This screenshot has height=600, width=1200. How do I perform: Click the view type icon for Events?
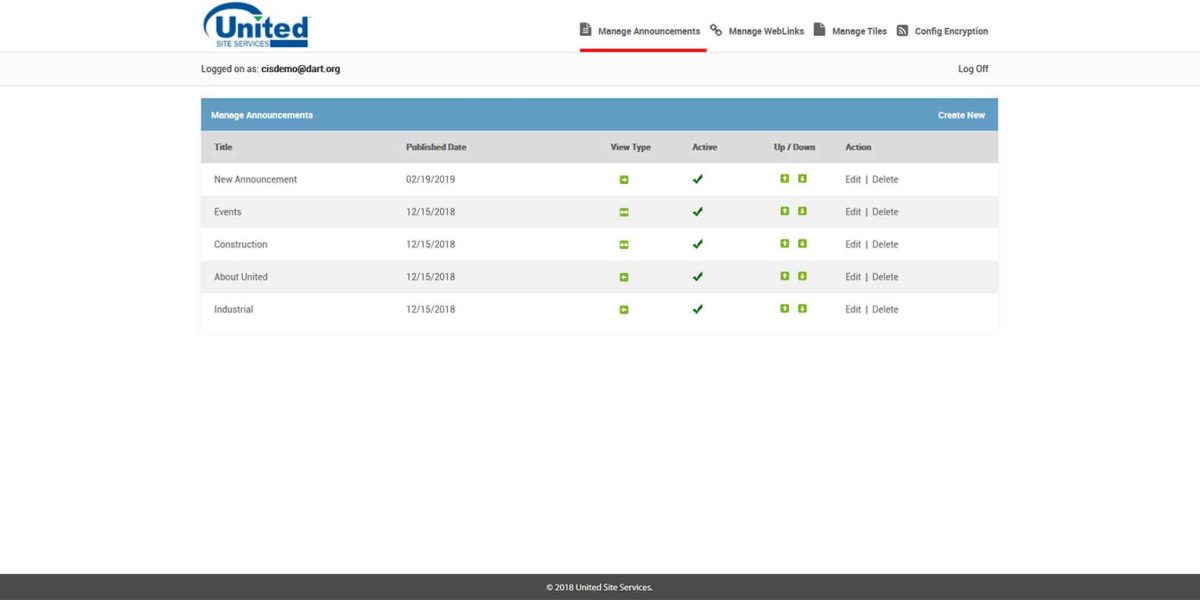[x=623, y=211]
